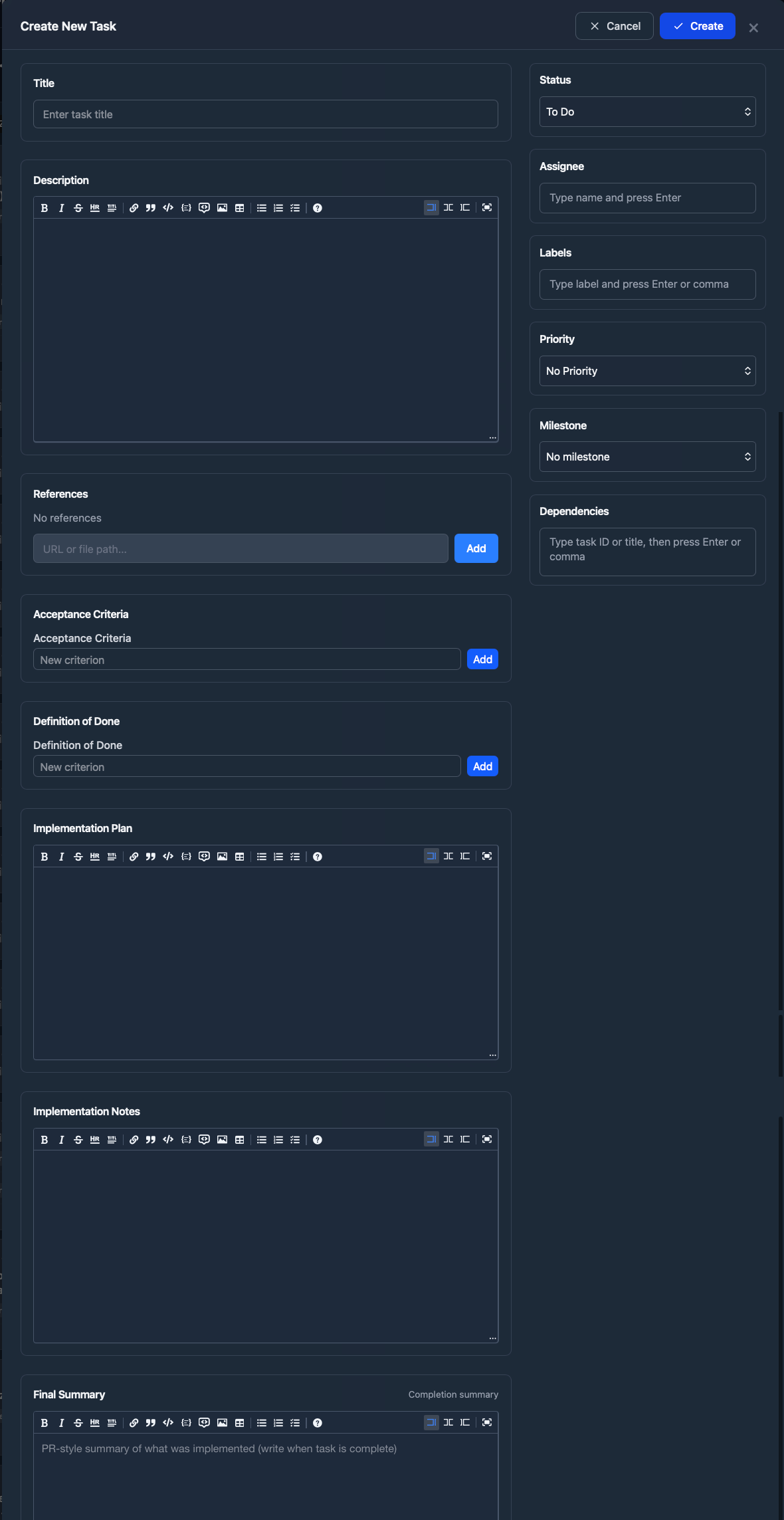Insert title heading in Description editor
Screen dimensions: 784x1520
tap(112, 208)
